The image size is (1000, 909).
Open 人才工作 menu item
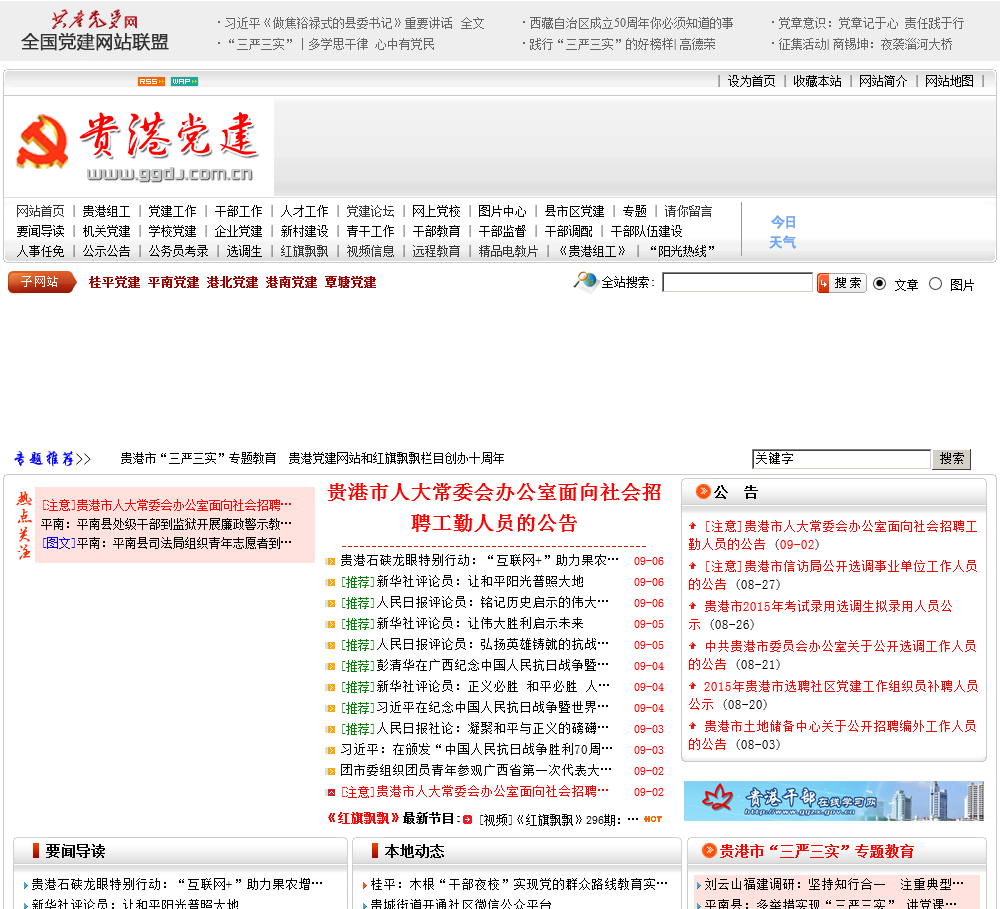(304, 211)
